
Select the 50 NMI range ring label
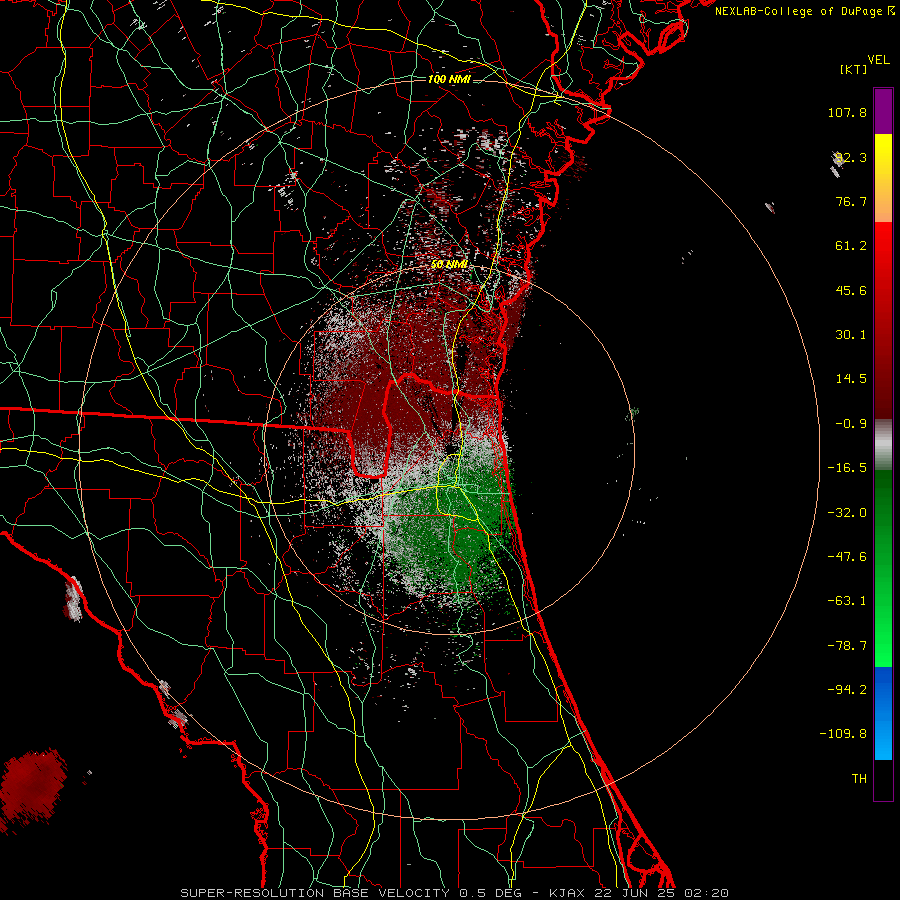click(449, 264)
